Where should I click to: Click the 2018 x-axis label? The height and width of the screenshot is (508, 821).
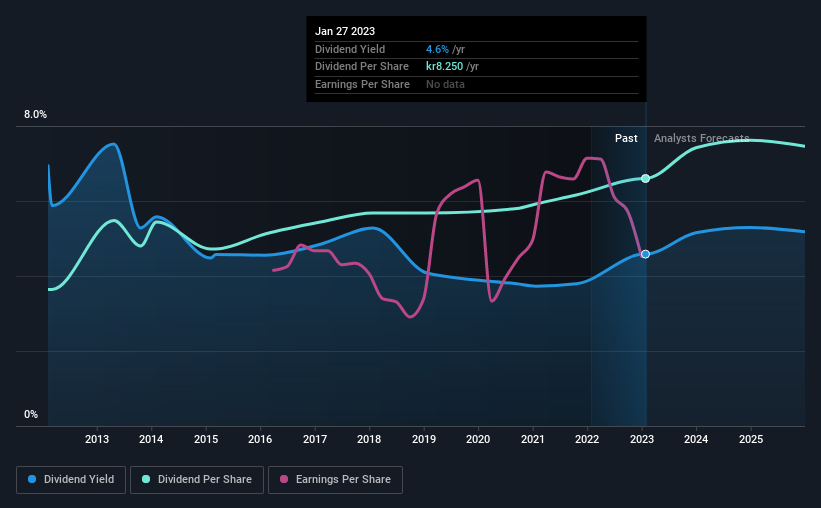[x=369, y=439]
